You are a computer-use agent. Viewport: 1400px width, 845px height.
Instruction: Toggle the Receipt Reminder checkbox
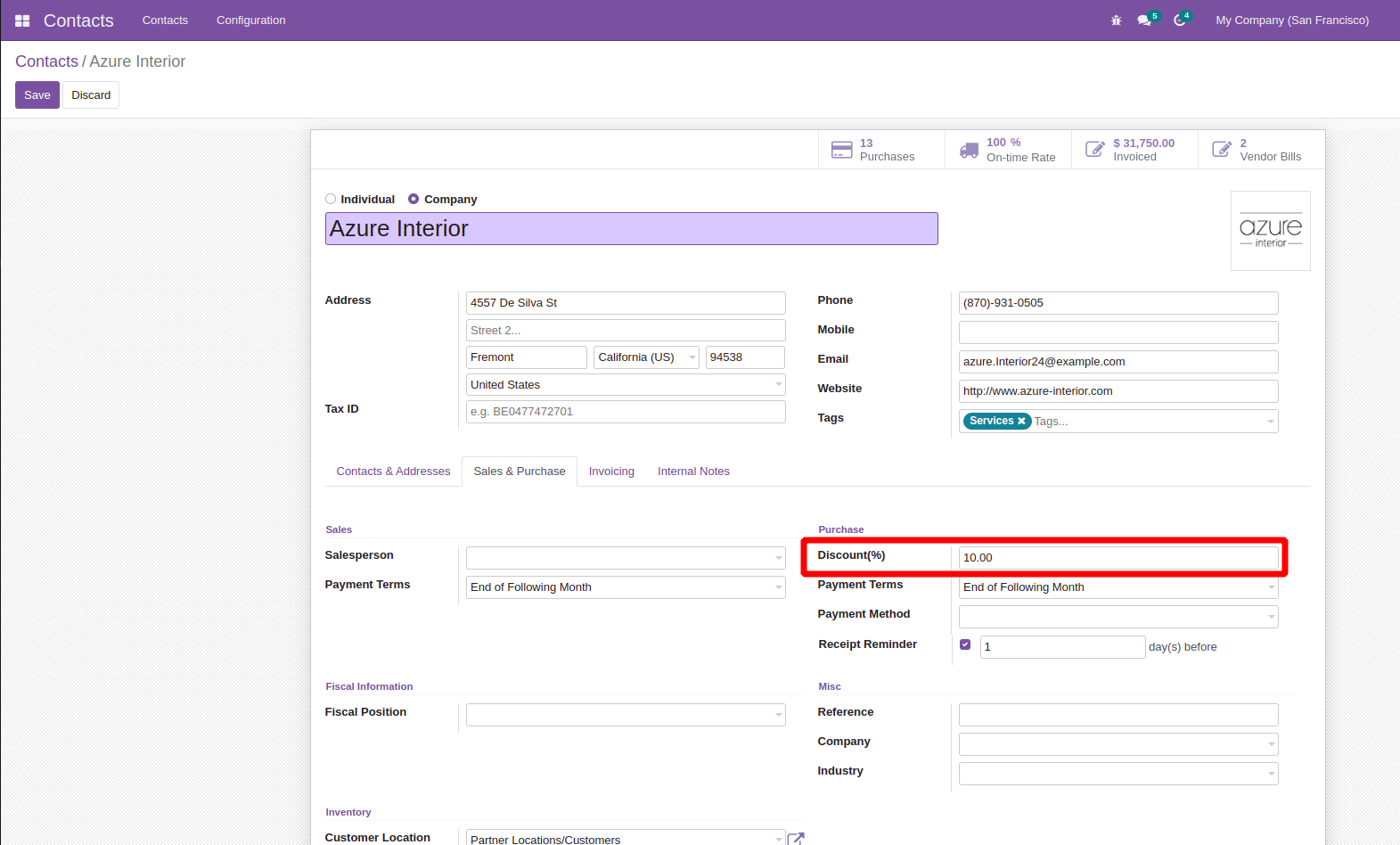(x=965, y=644)
